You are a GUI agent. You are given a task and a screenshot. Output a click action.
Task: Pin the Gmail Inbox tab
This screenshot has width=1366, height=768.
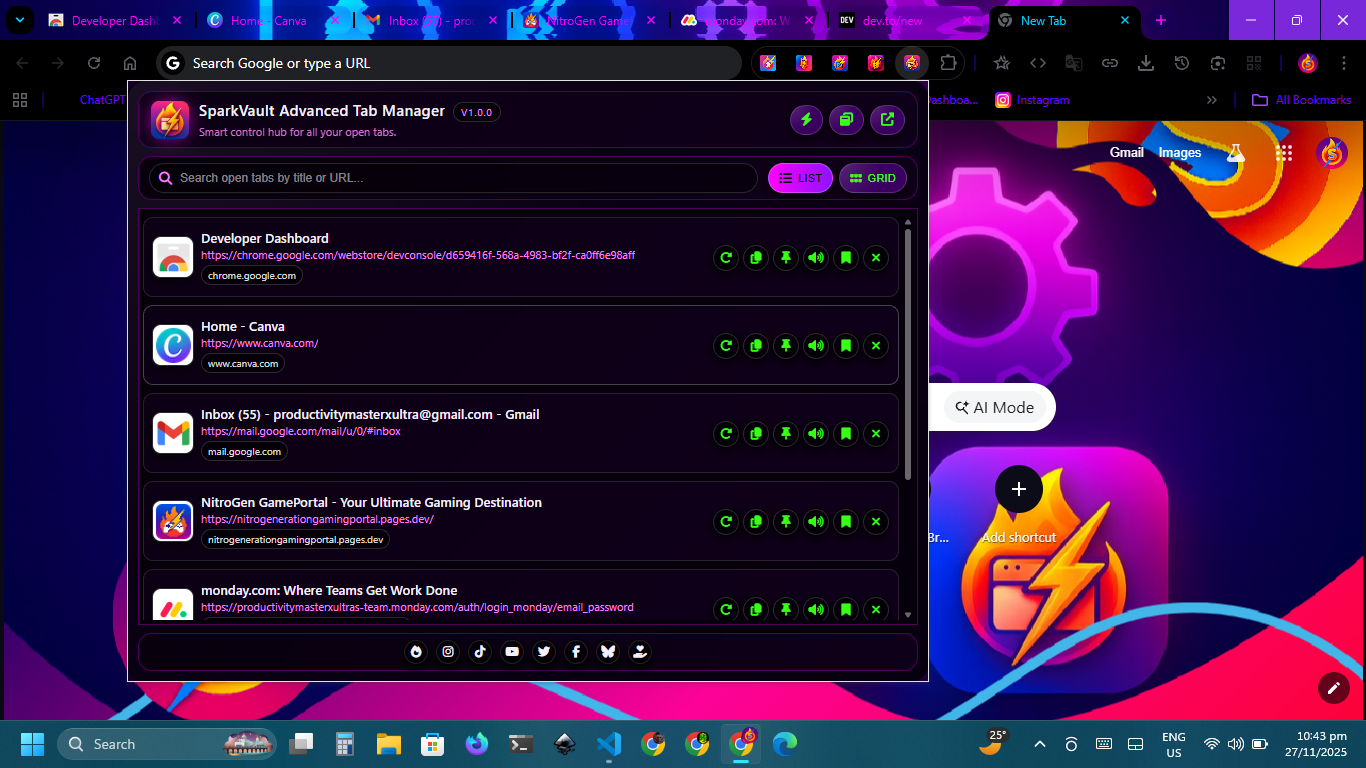click(x=786, y=434)
